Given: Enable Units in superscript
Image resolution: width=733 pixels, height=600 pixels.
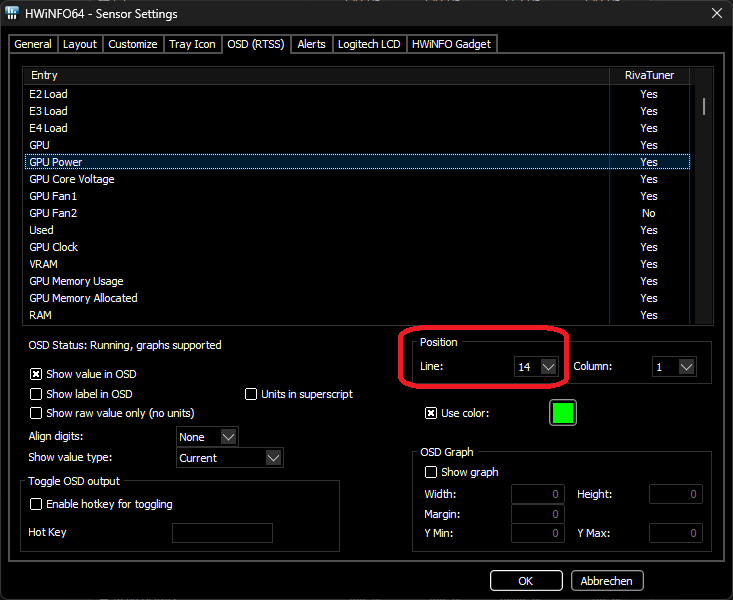Looking at the screenshot, I should pos(251,394).
